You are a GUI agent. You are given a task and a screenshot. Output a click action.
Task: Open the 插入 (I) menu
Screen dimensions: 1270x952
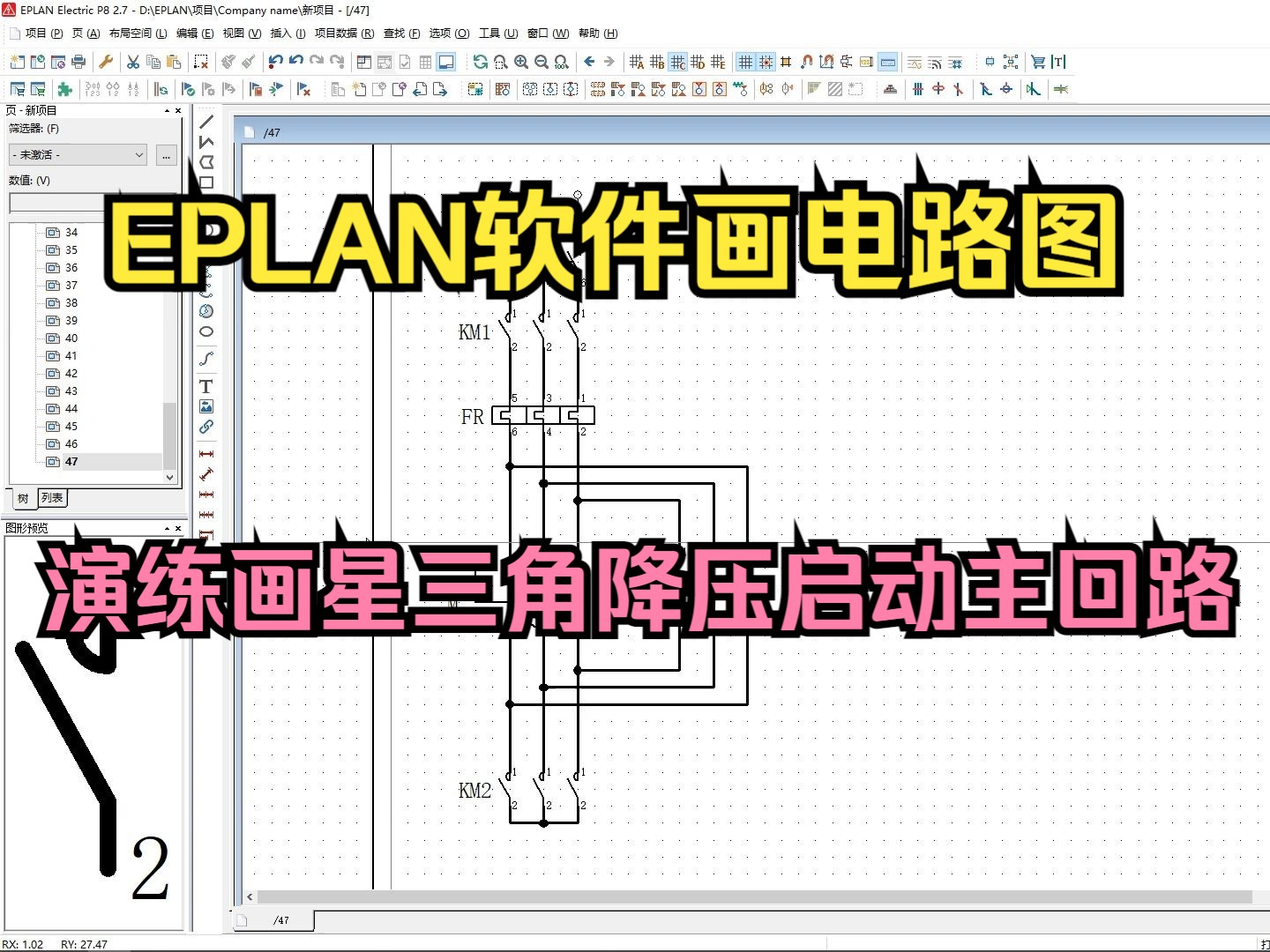point(288,33)
